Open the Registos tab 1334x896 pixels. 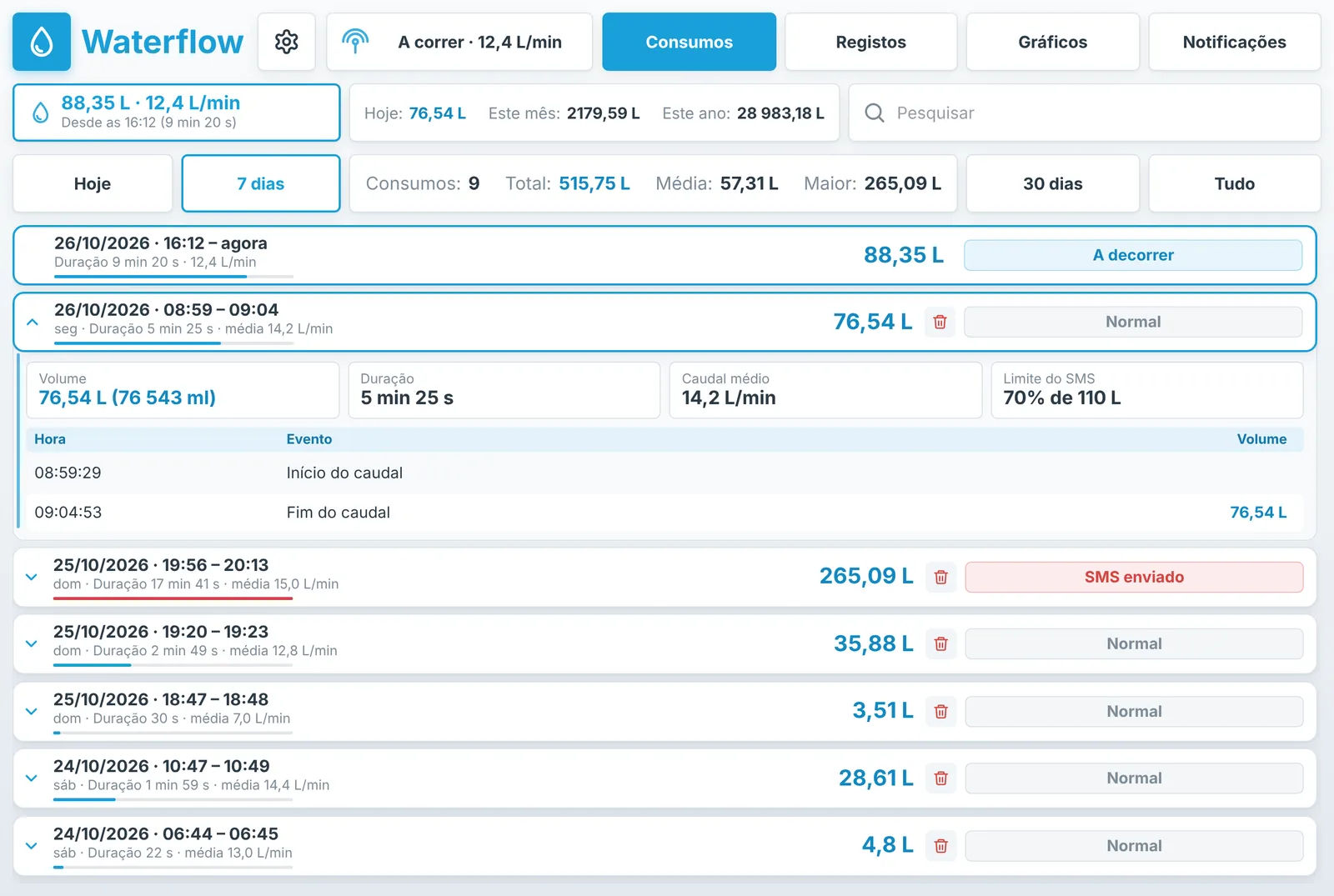[870, 42]
